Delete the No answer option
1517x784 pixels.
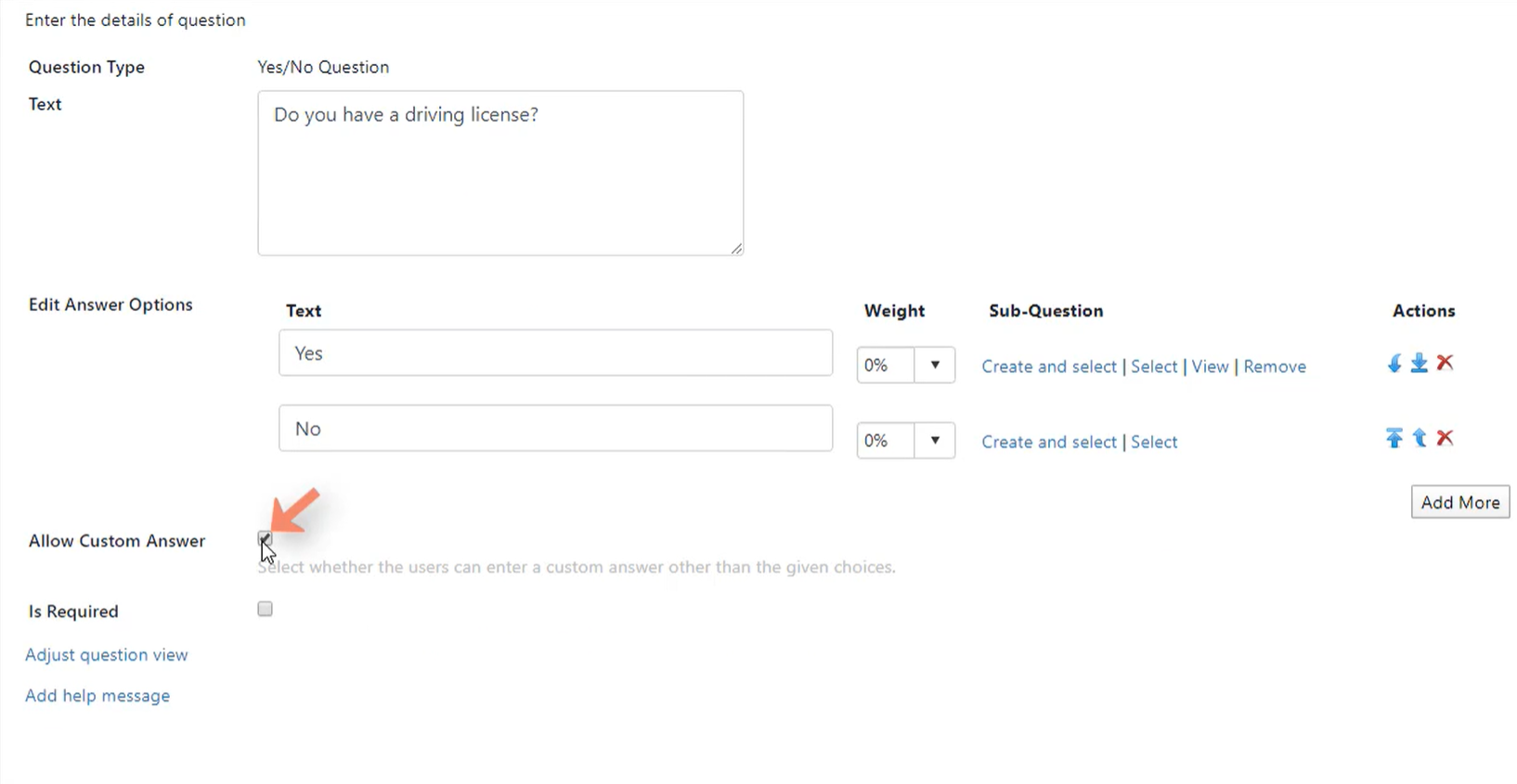pyautogui.click(x=1445, y=438)
